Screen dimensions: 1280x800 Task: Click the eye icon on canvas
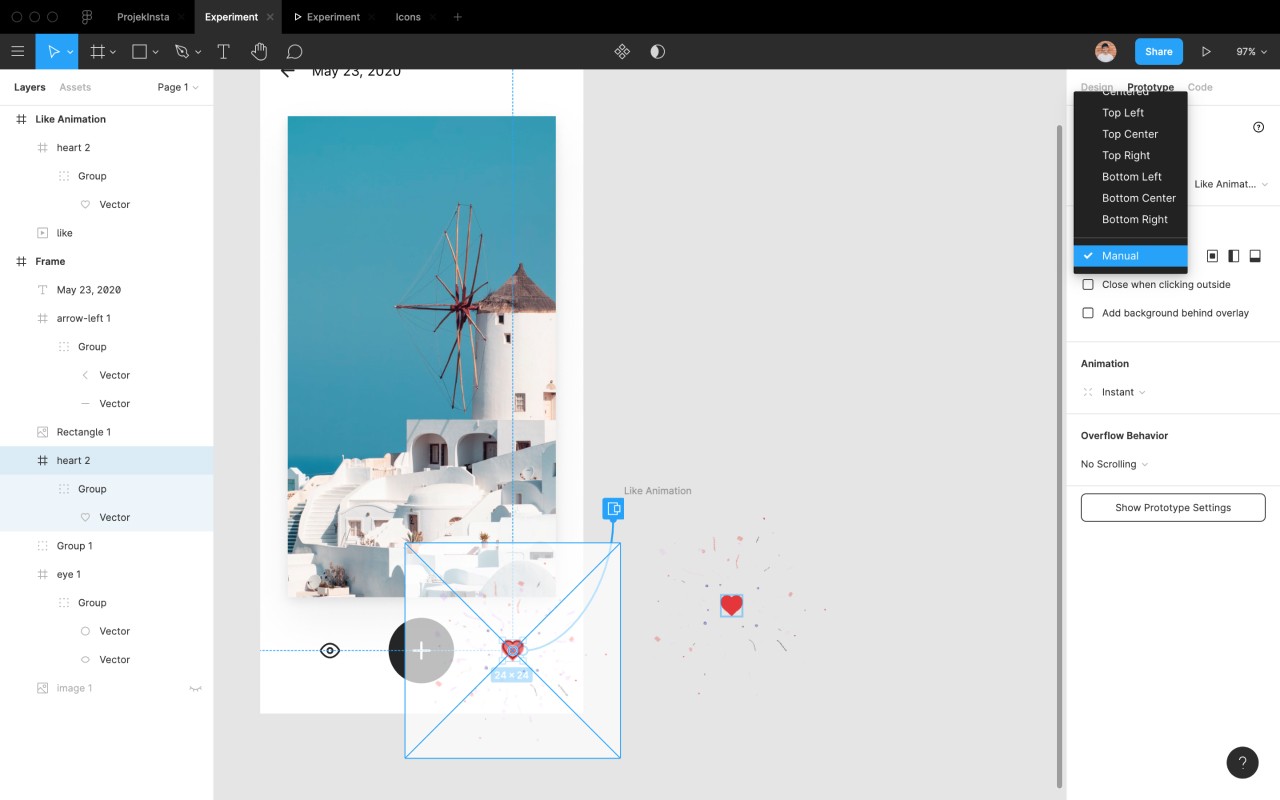click(x=330, y=651)
